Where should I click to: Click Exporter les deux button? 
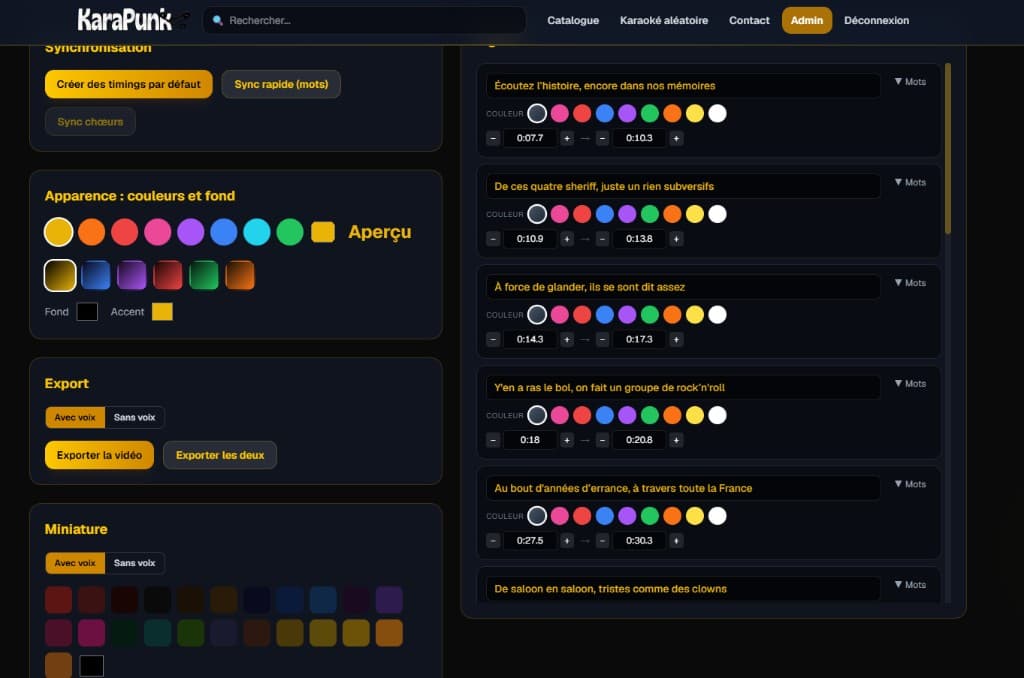tap(220, 455)
